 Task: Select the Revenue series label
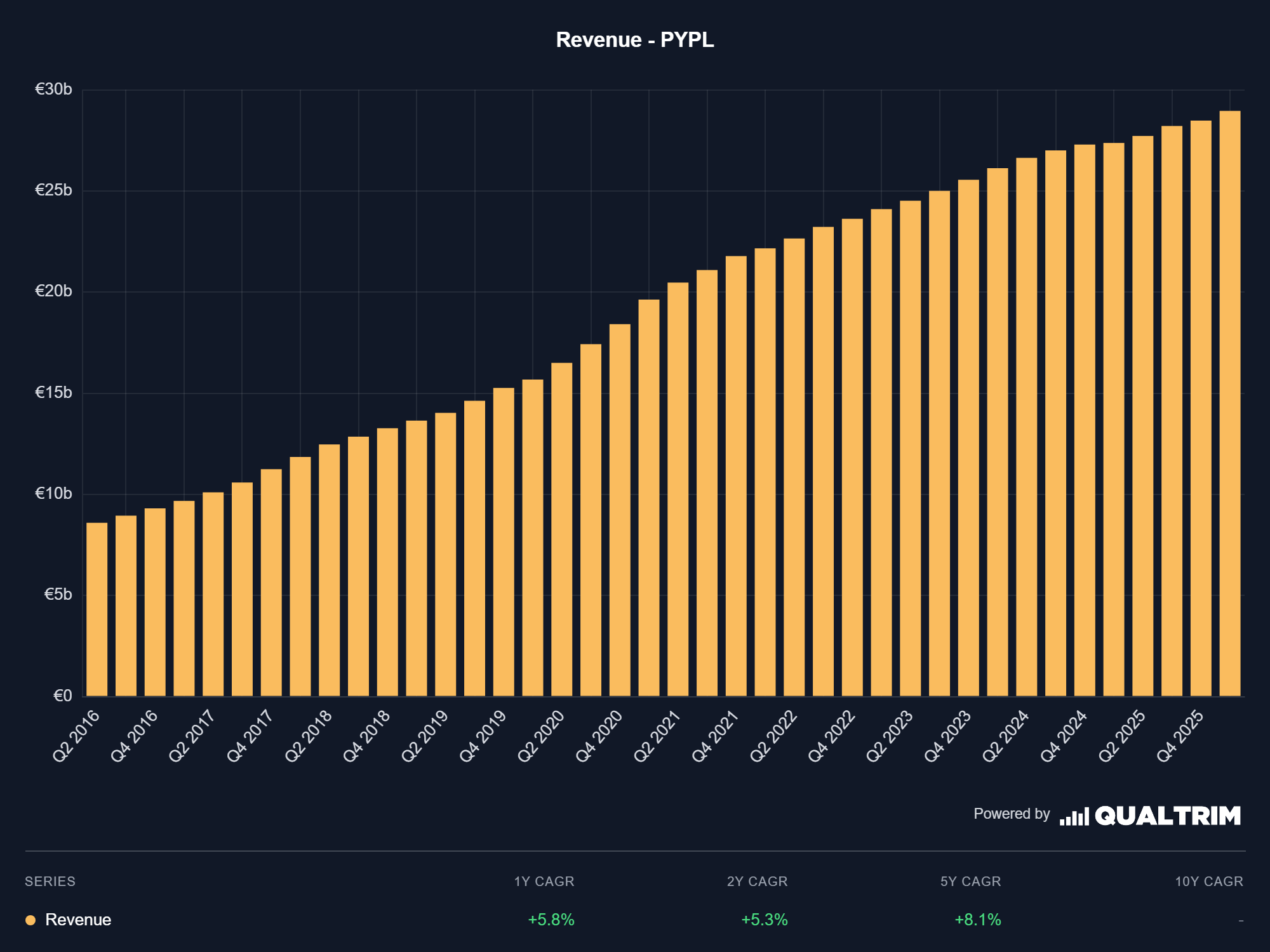[78, 920]
